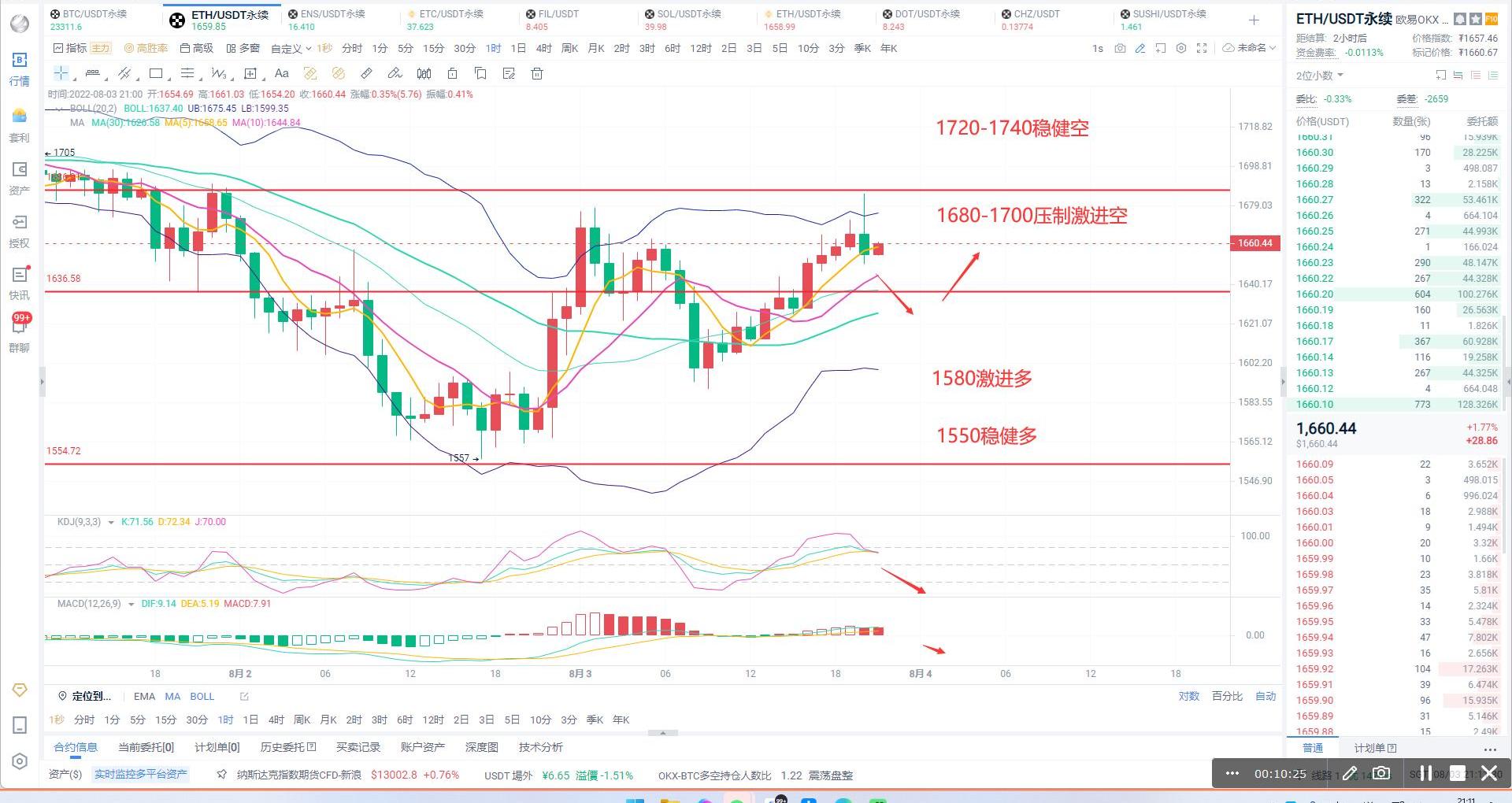Screen dimensions: 1512x803
Task: Switch to BTC/USDT永续 tab
Action: [x=88, y=20]
